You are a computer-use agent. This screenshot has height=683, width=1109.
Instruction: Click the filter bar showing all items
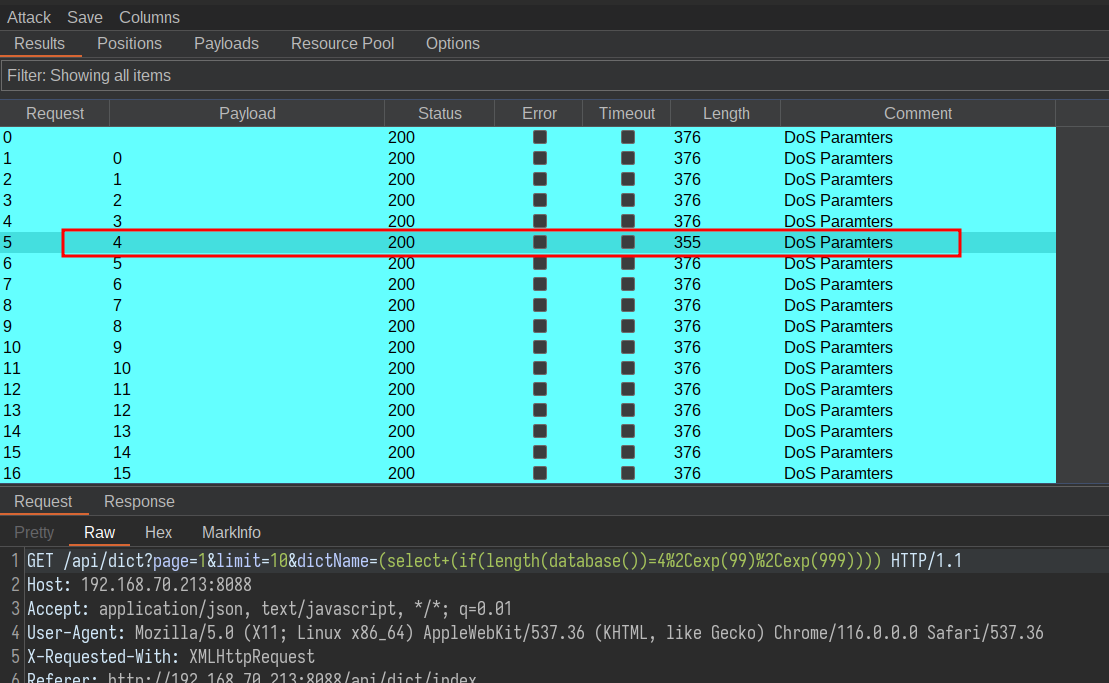click(554, 76)
